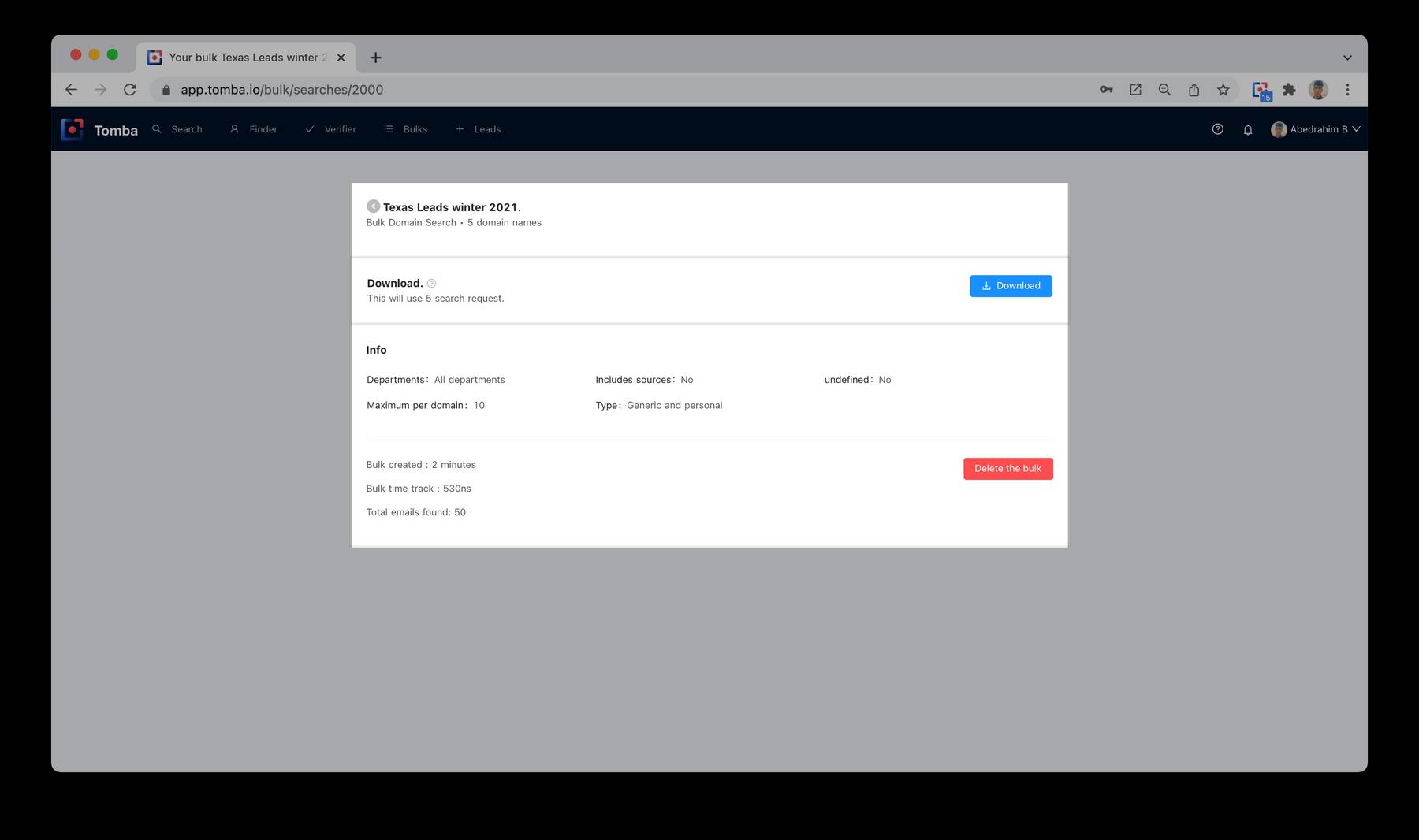Click the Tomba extension icon with badge
This screenshot has width=1419, height=840.
coord(1261,91)
